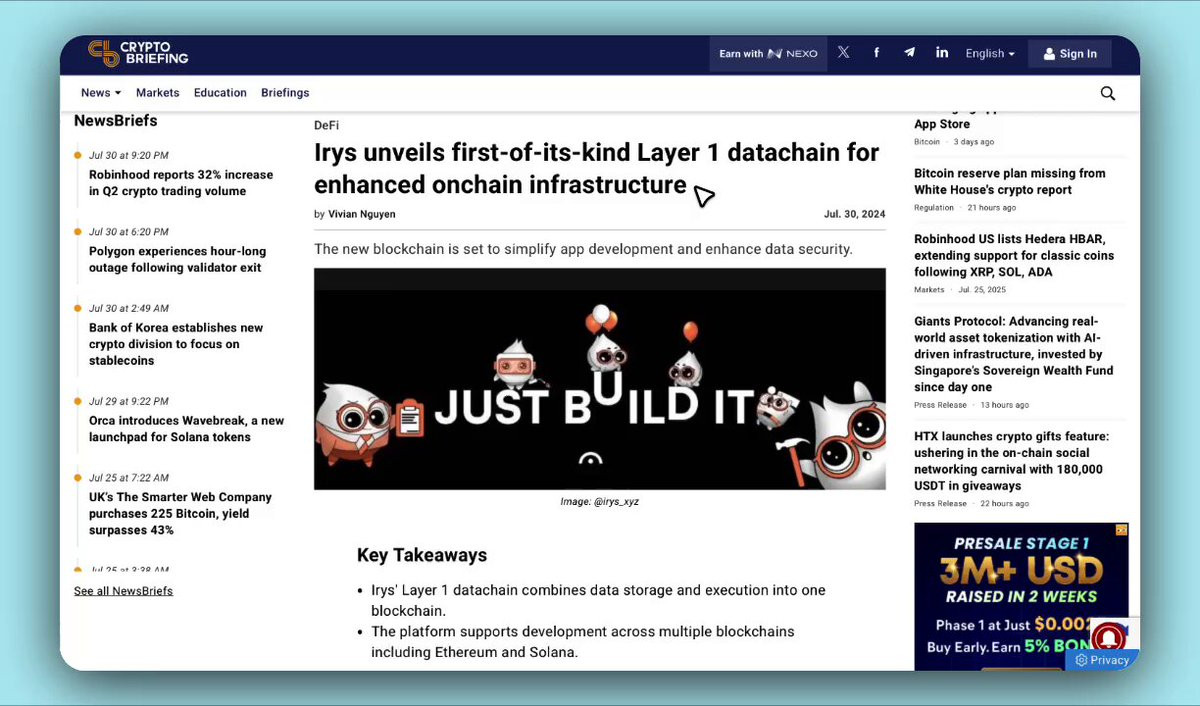Image resolution: width=1200 pixels, height=706 pixels.
Task: Click the search magnifier icon
Action: pos(1108,93)
